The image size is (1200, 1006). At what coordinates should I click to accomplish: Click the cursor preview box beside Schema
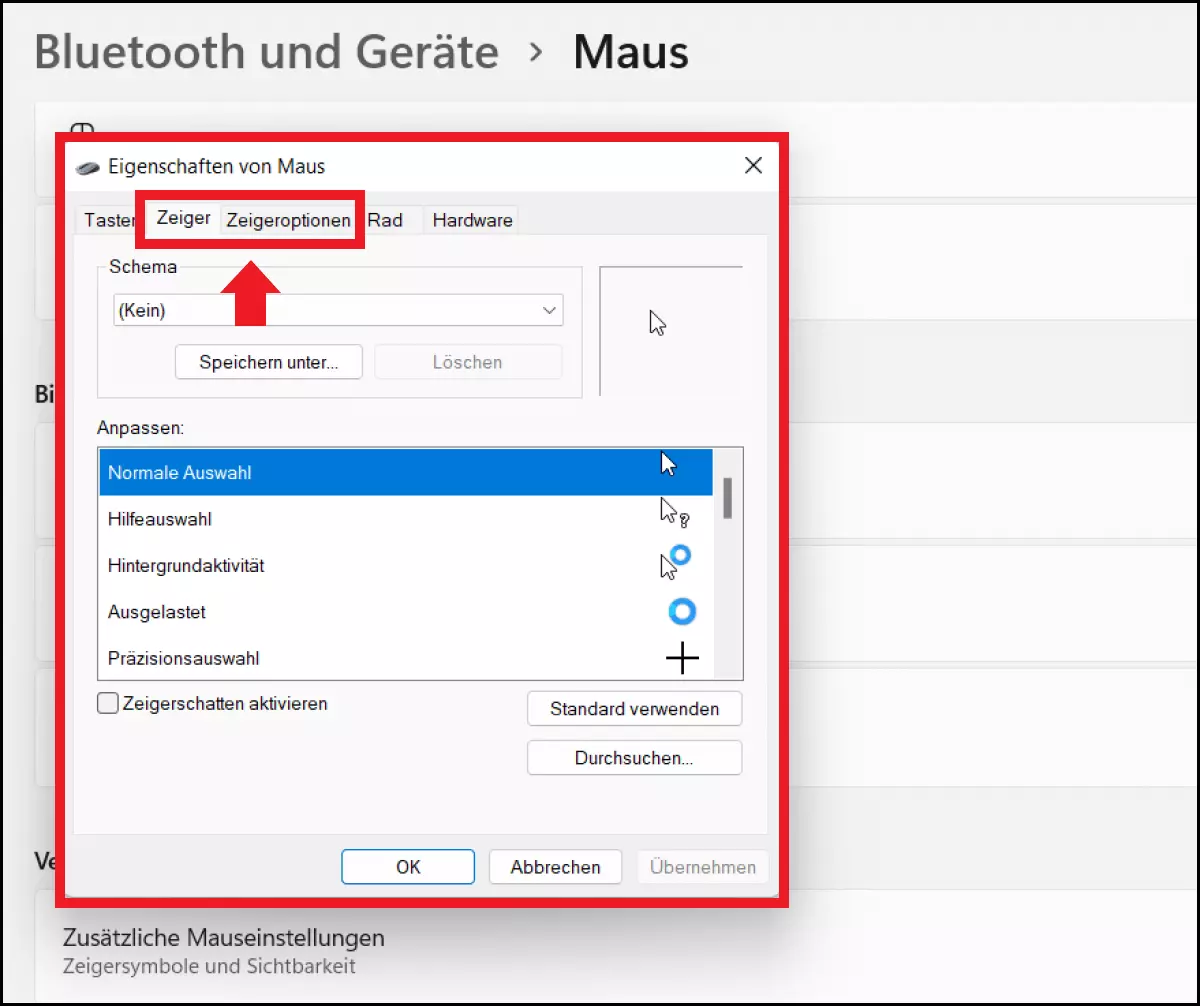tap(670, 330)
